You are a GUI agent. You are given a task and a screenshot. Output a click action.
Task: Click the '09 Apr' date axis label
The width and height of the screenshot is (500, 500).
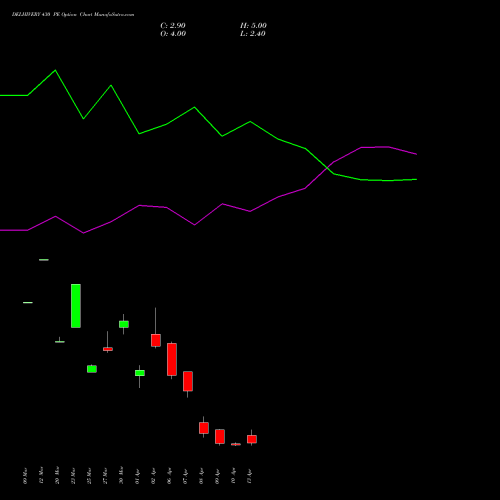(217, 477)
